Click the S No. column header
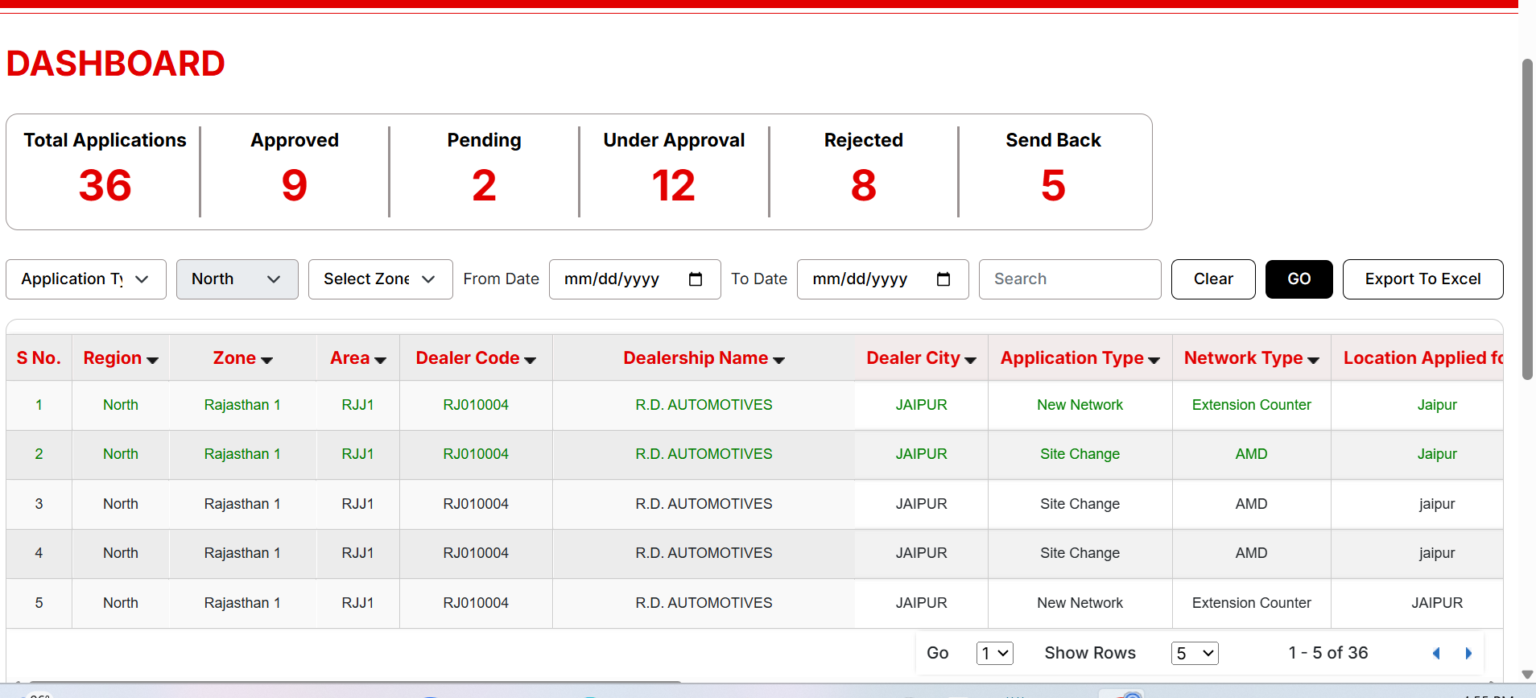The width and height of the screenshot is (1536, 698). click(x=39, y=358)
